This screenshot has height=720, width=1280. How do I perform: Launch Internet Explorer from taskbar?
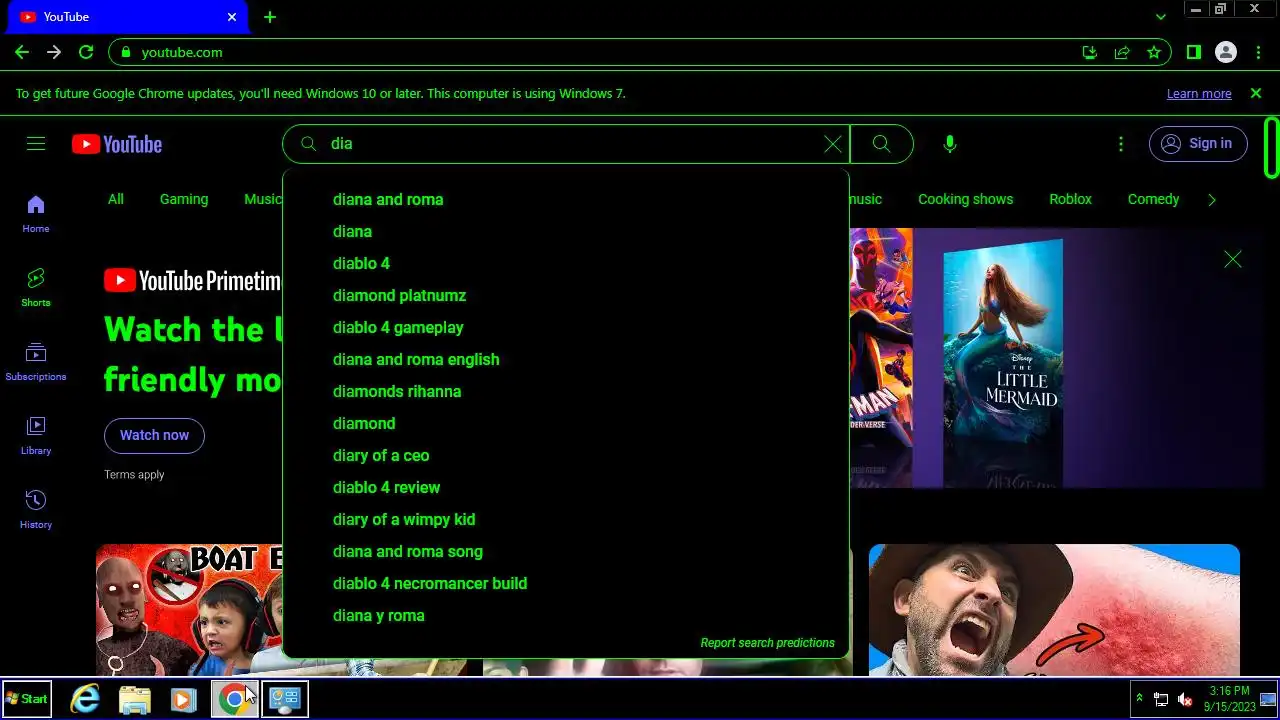coord(85,699)
